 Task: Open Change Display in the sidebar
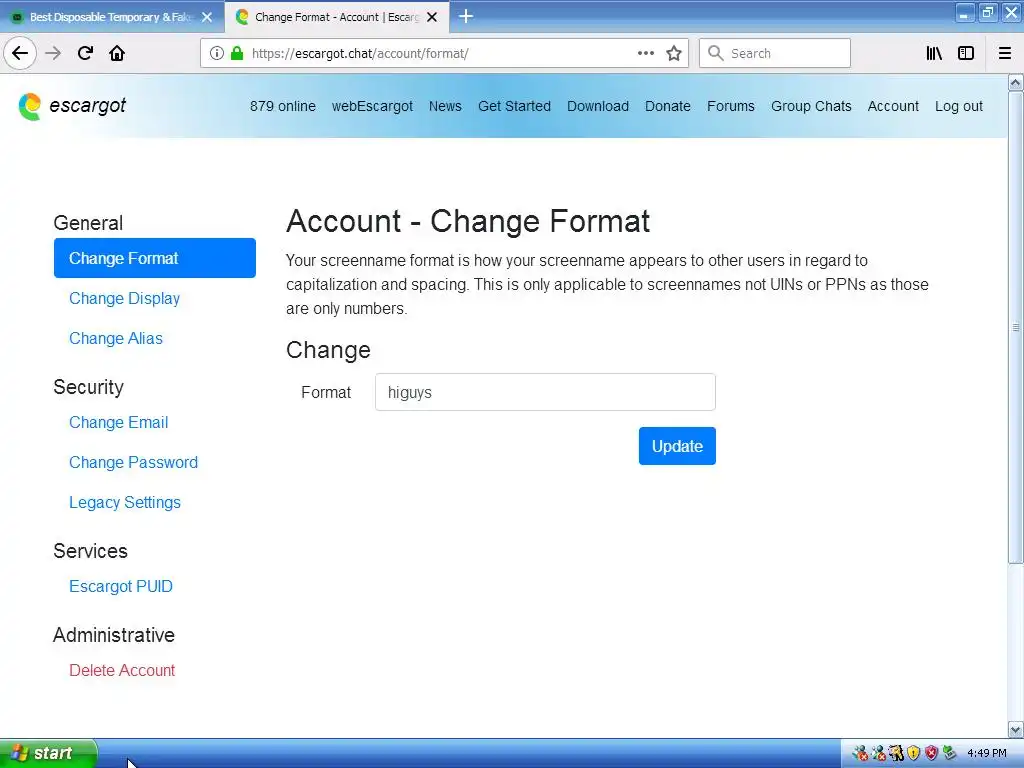pyautogui.click(x=125, y=298)
